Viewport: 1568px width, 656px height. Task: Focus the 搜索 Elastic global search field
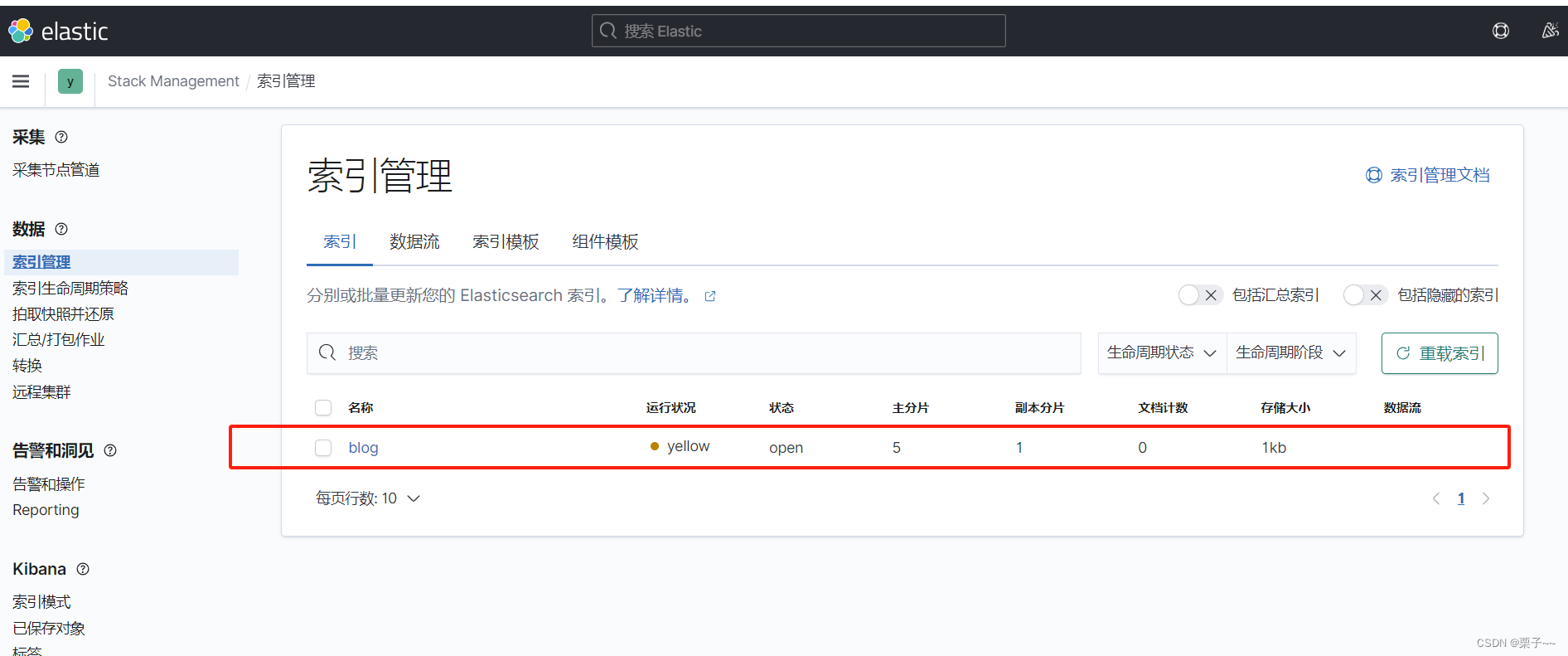[799, 31]
